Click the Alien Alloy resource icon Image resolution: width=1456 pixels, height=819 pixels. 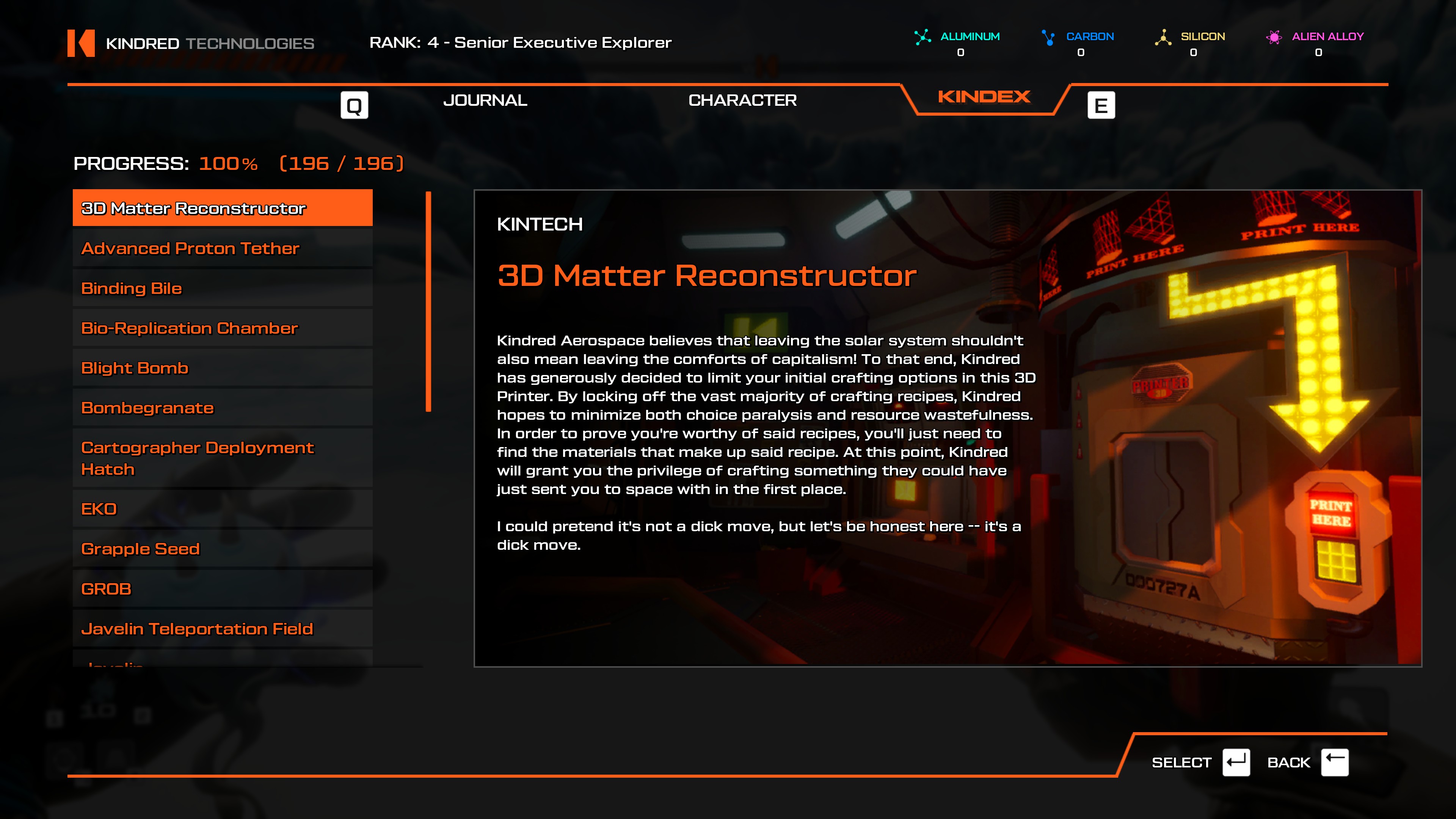1274,37
